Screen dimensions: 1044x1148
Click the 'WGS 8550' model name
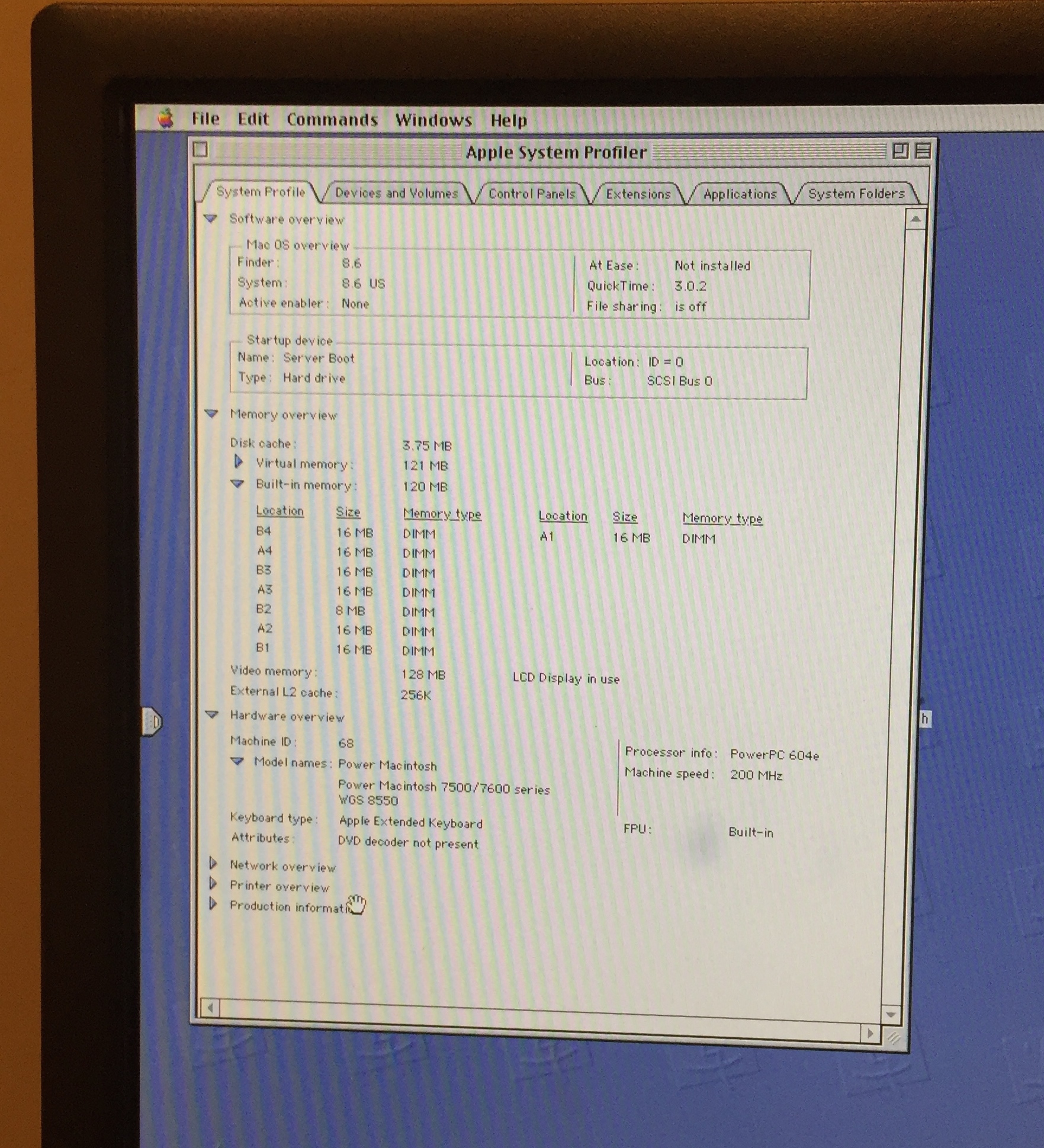click(368, 801)
